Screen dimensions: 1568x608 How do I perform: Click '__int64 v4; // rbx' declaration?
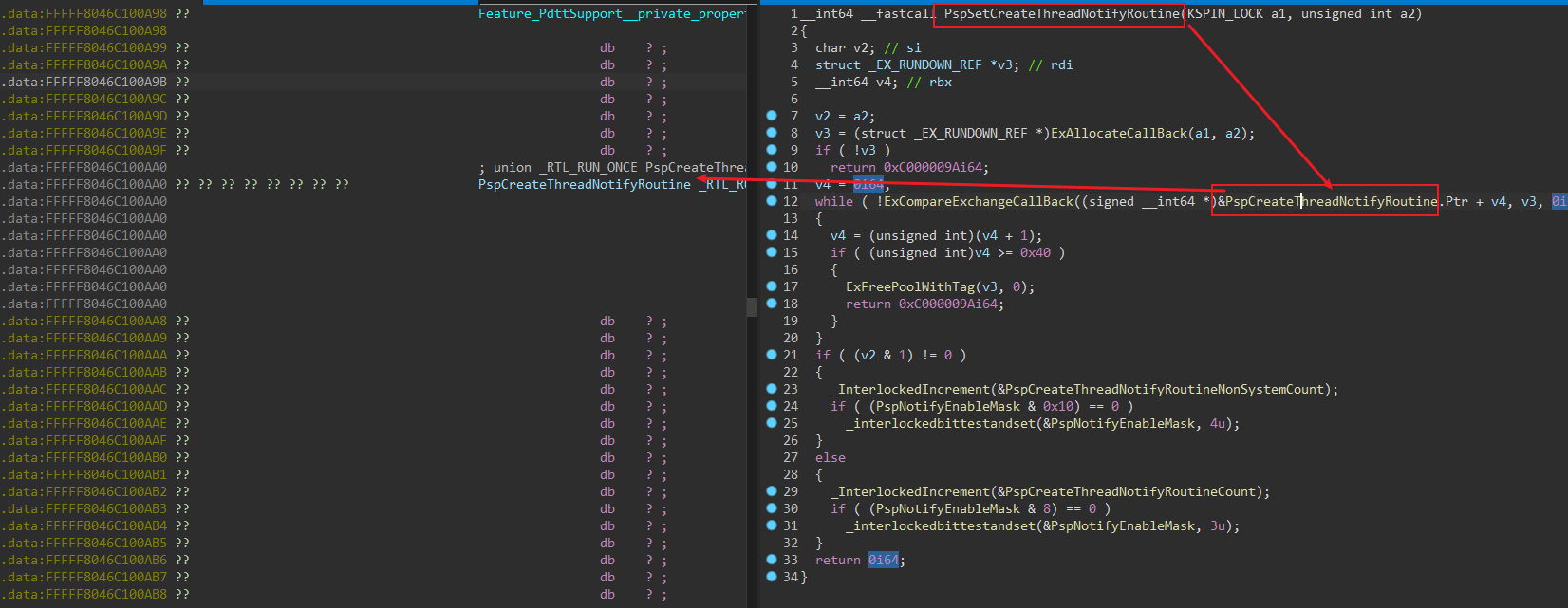pyautogui.click(x=884, y=82)
